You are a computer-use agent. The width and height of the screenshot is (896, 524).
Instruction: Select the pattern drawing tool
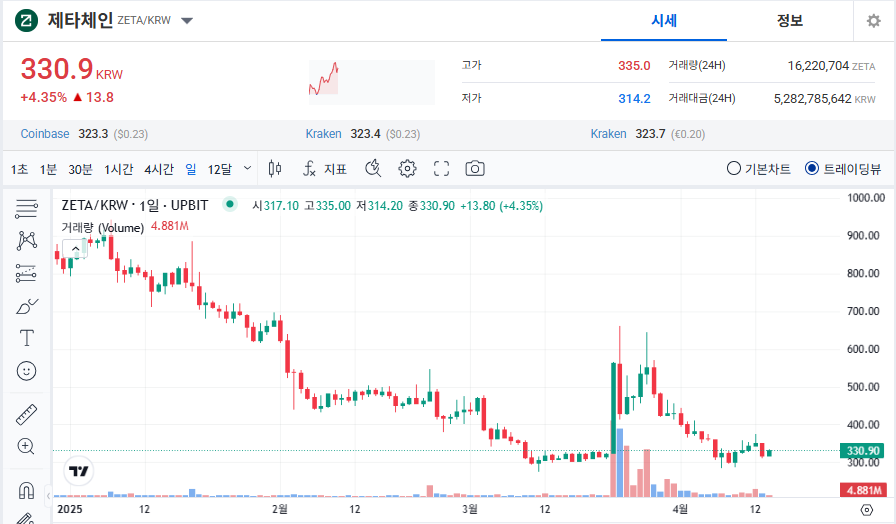26,241
